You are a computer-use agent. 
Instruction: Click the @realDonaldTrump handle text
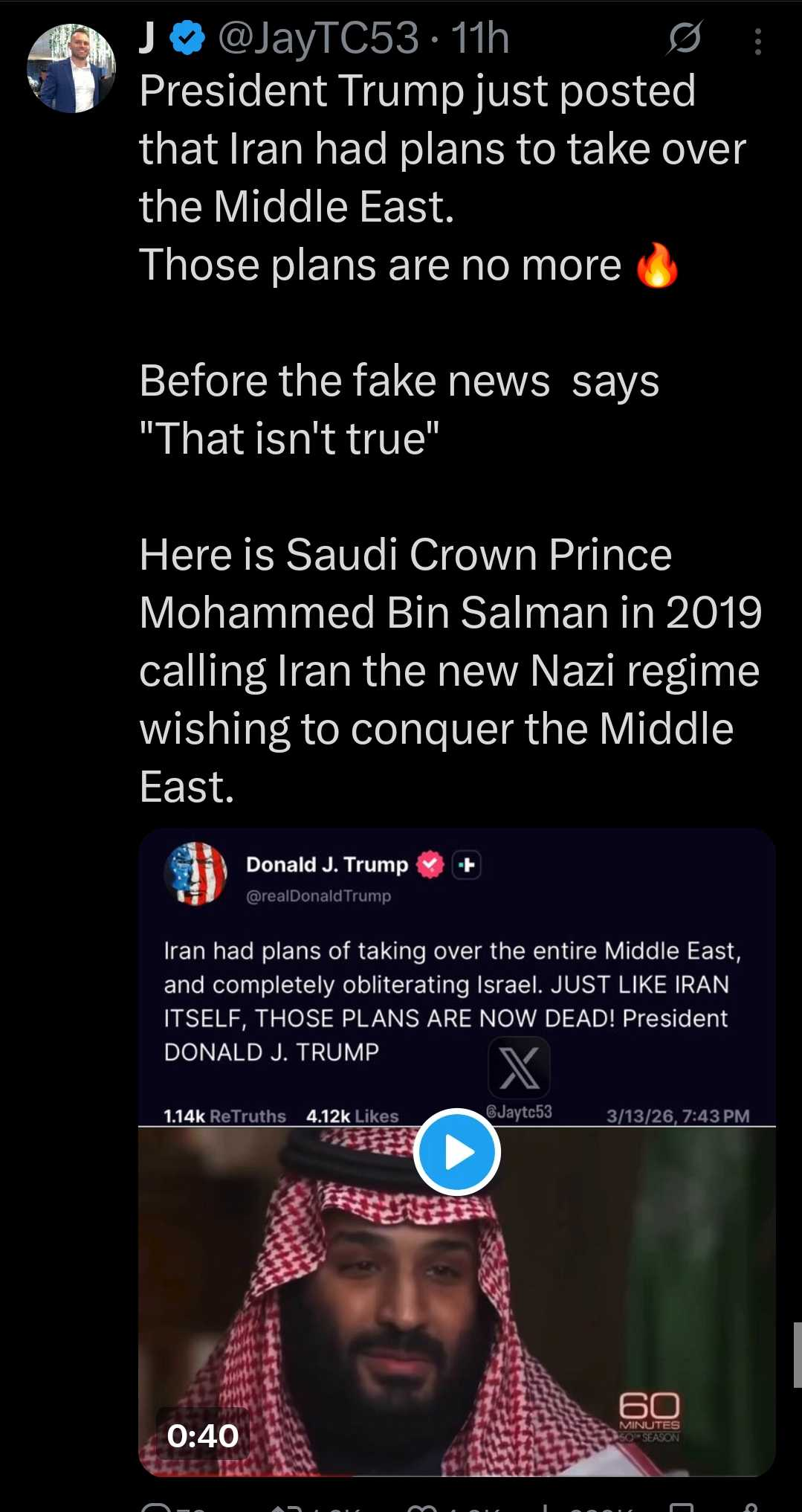(318, 896)
